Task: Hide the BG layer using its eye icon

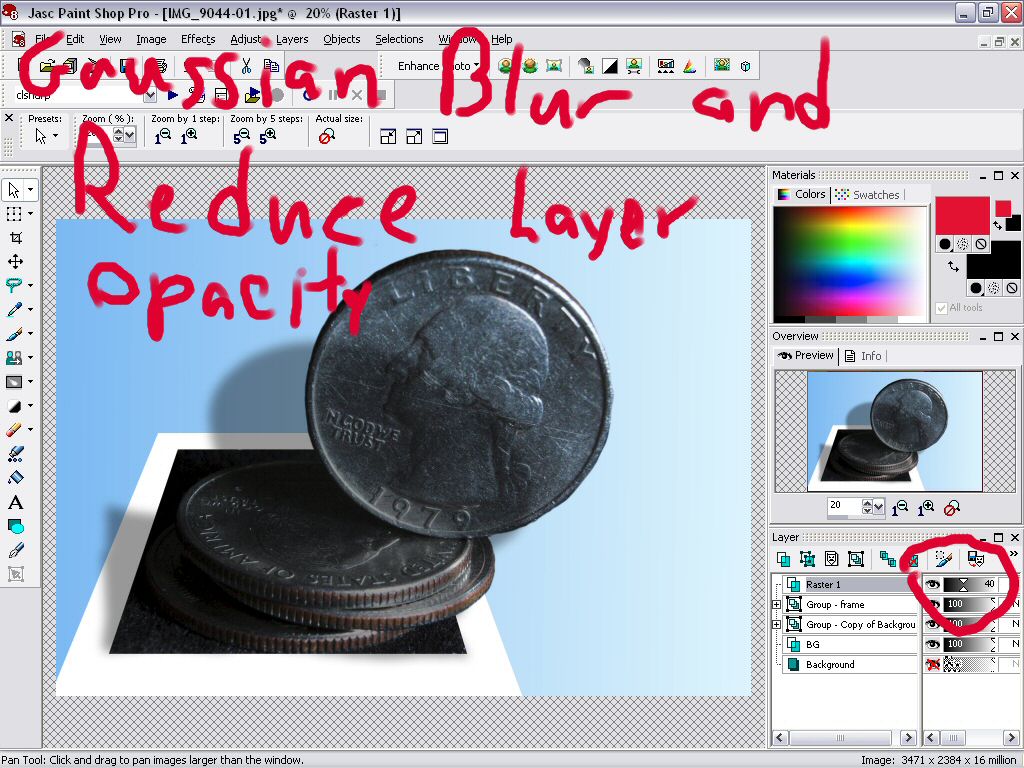Action: point(933,644)
